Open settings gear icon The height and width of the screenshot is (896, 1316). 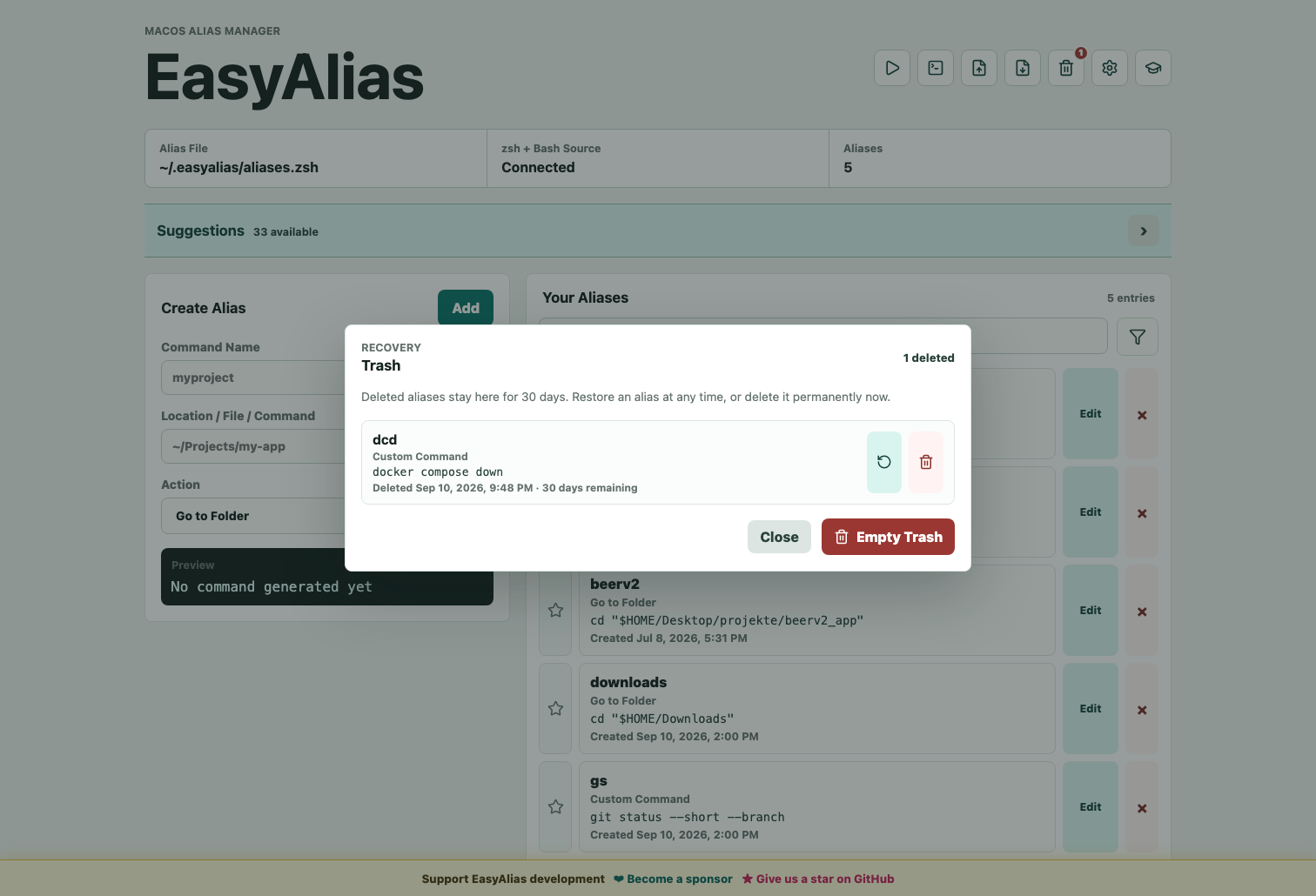(1110, 68)
